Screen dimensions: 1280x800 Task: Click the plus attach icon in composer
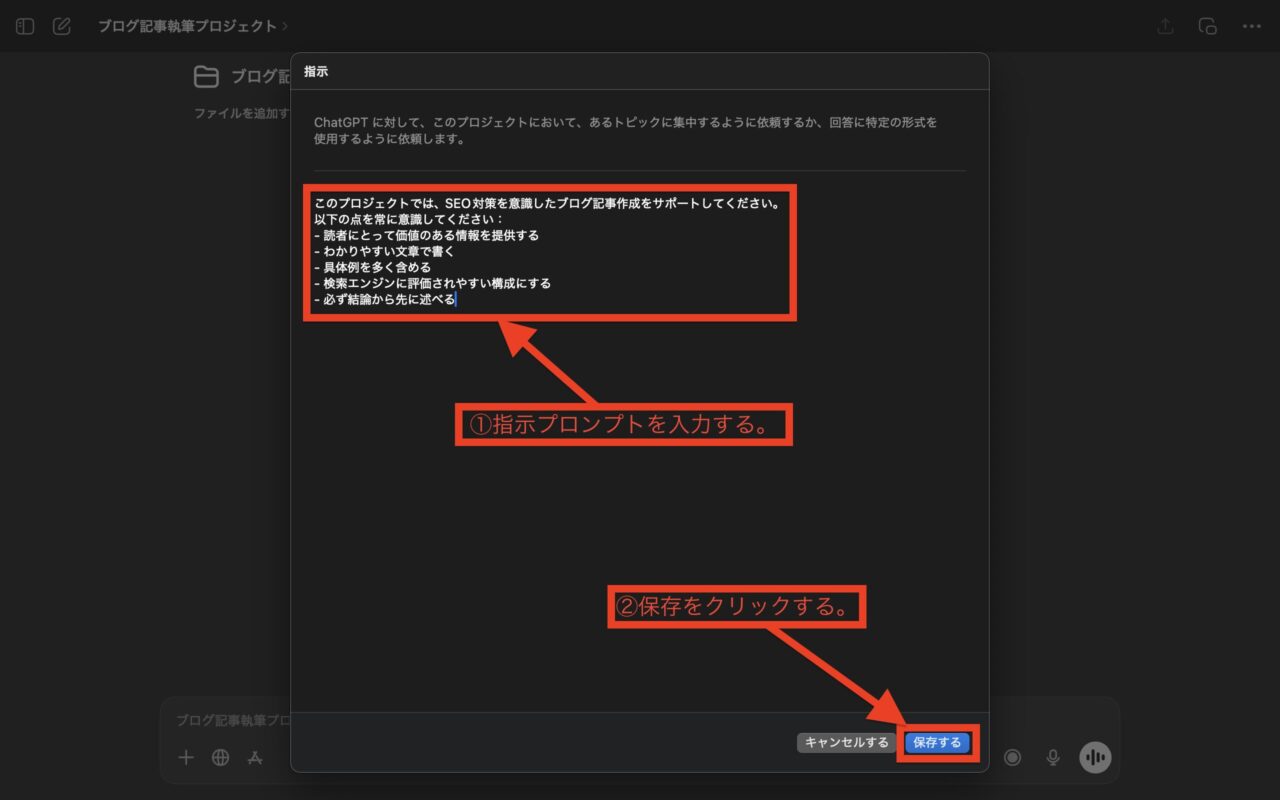click(x=186, y=757)
